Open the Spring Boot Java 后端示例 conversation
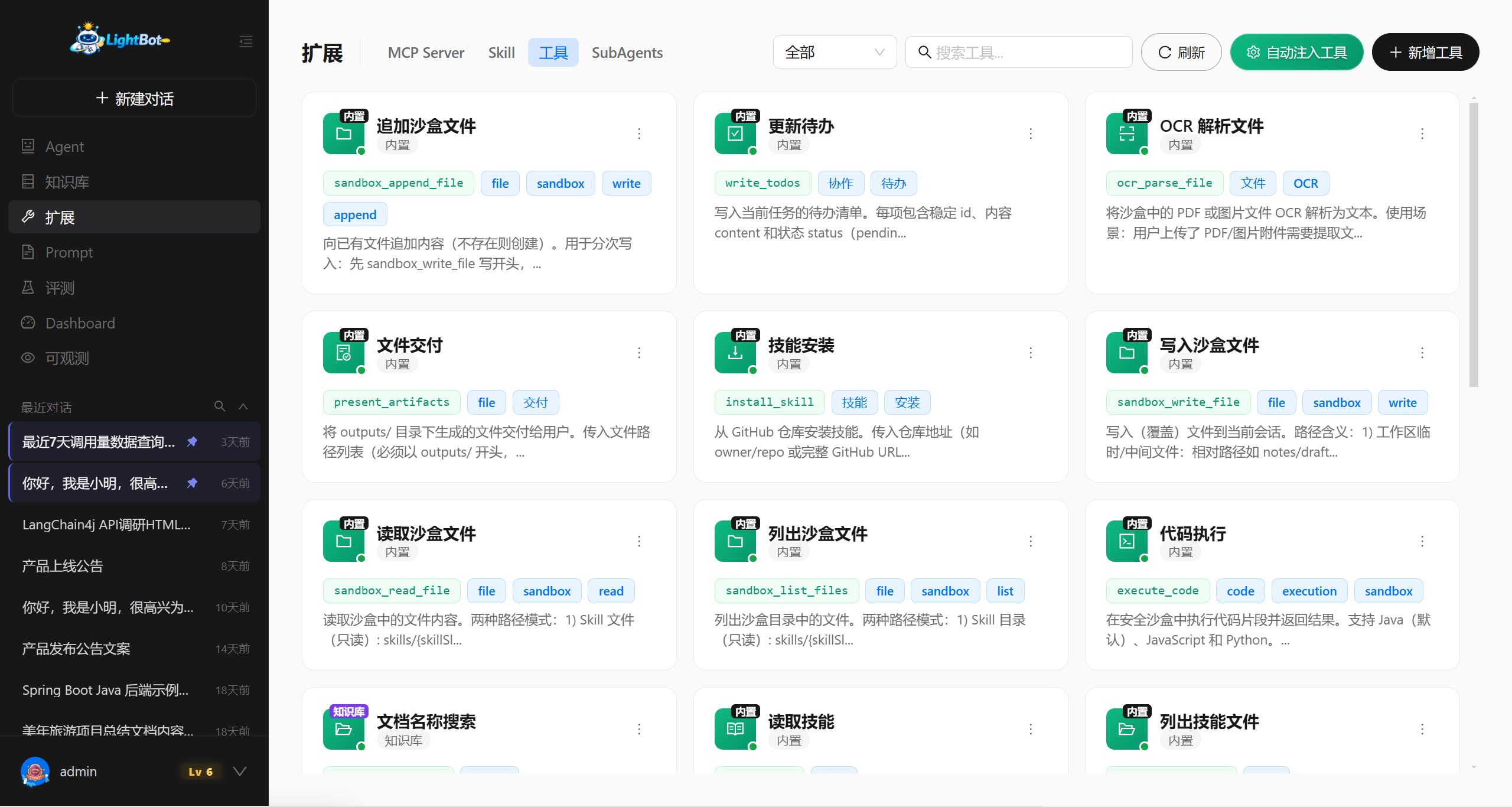This screenshot has height=807, width=1512. click(x=134, y=690)
